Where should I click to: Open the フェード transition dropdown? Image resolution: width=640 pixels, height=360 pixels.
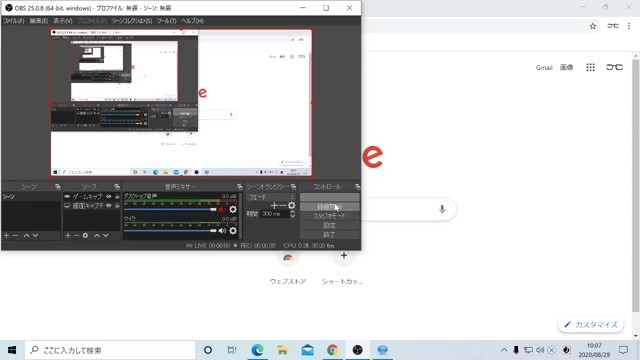click(270, 197)
